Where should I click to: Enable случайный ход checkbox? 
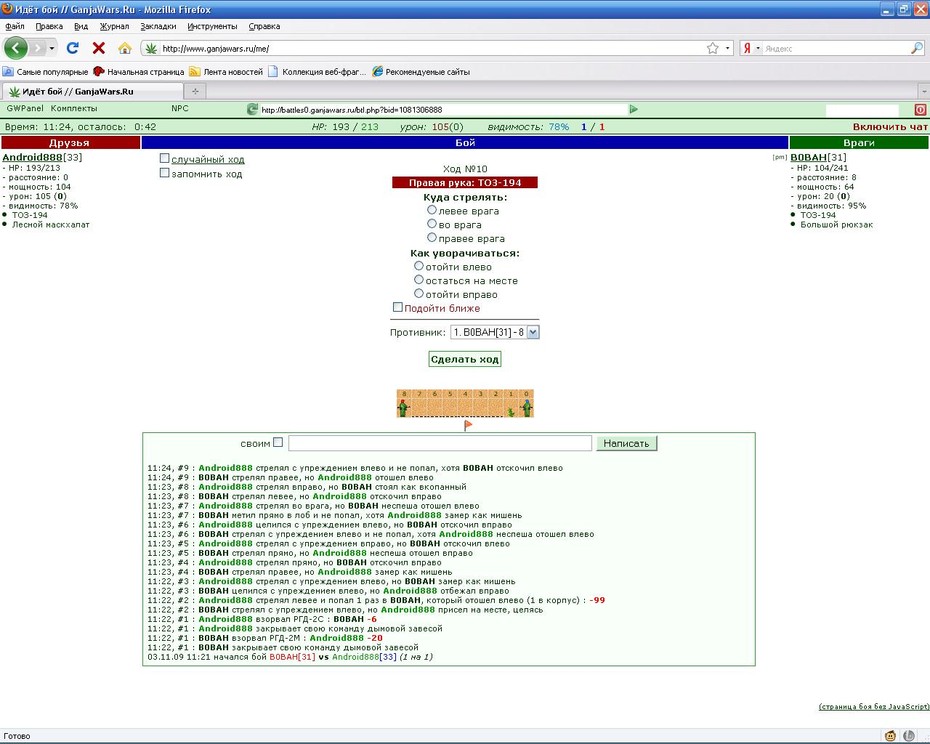164,158
